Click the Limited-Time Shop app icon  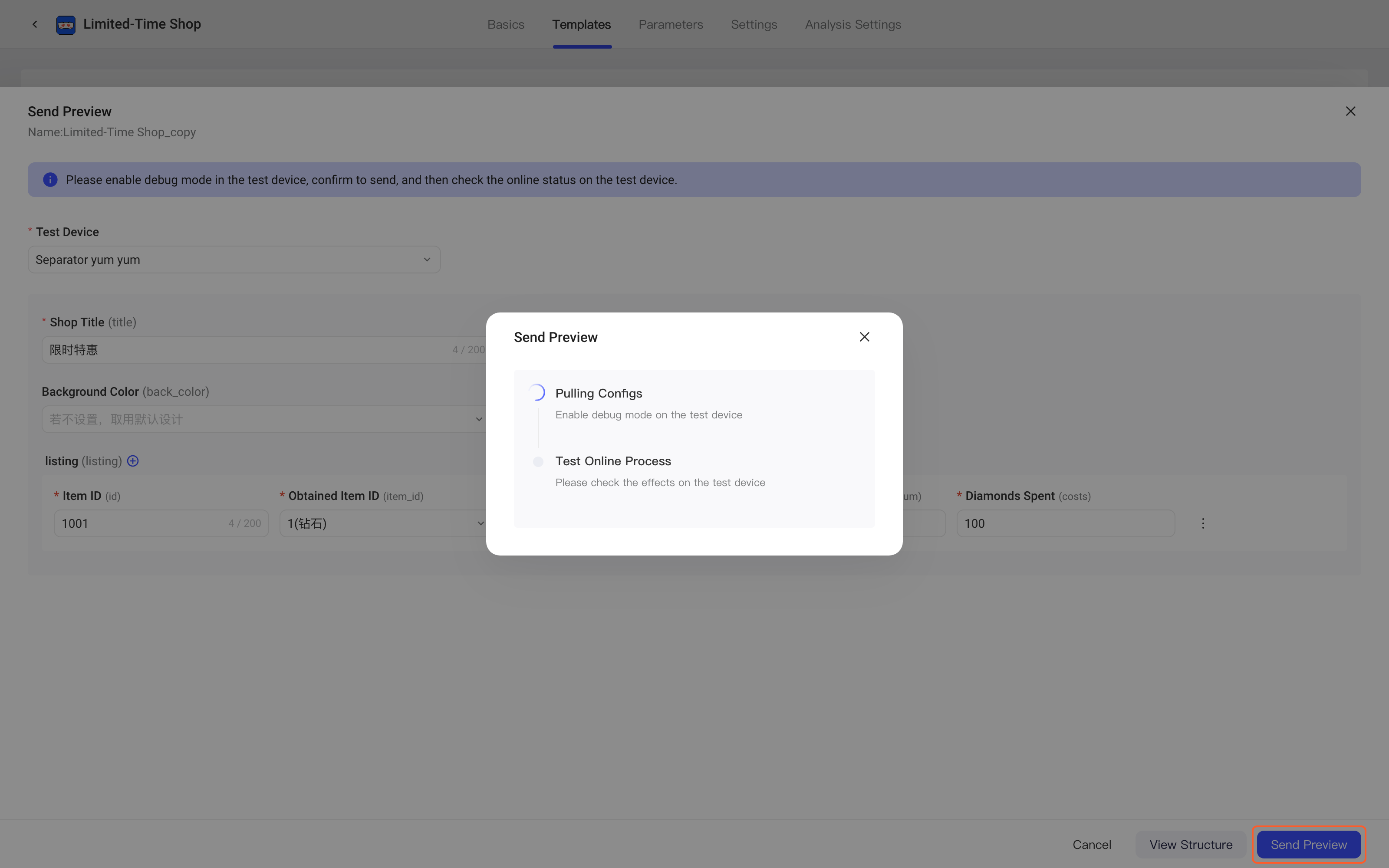66,25
